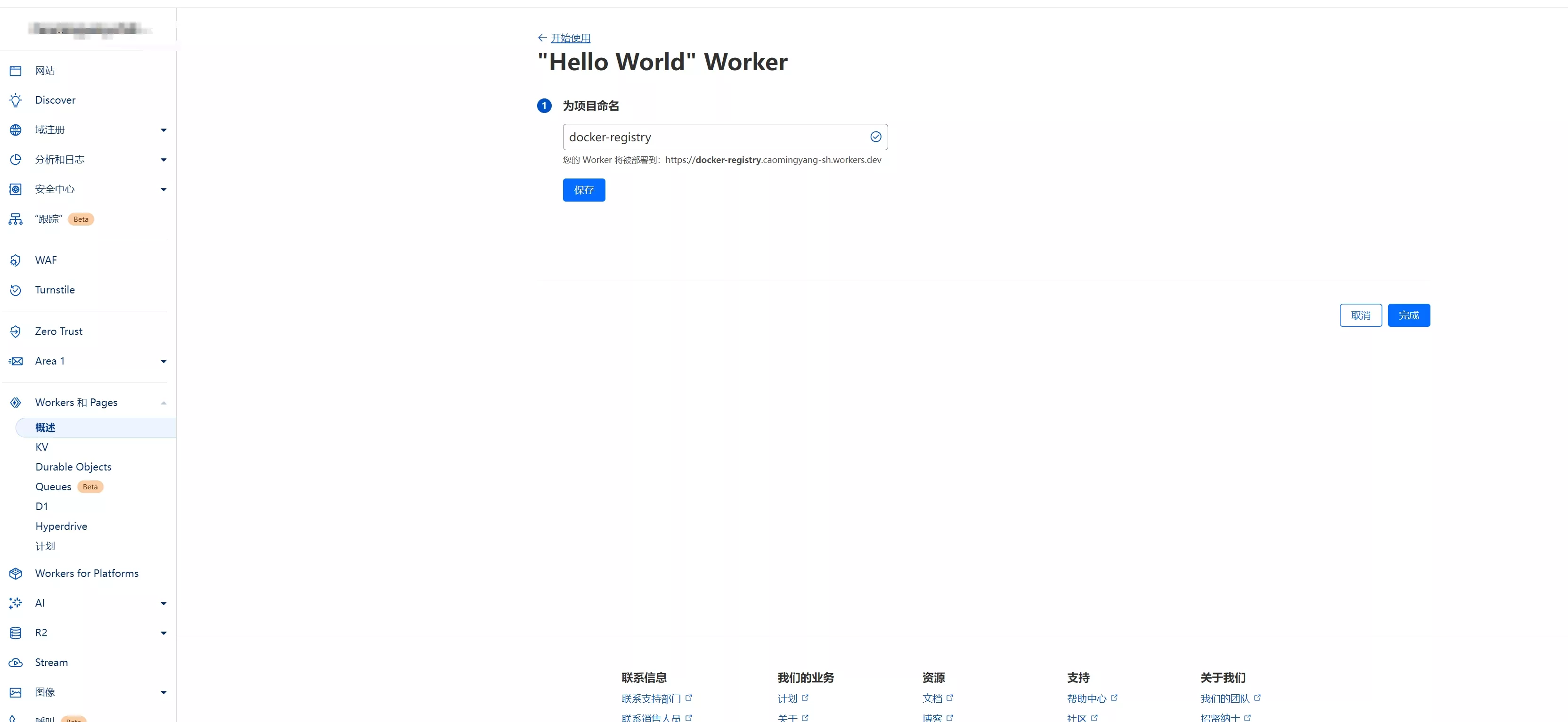Select the KV menu item
Screen dimensions: 1568x722
point(42,447)
